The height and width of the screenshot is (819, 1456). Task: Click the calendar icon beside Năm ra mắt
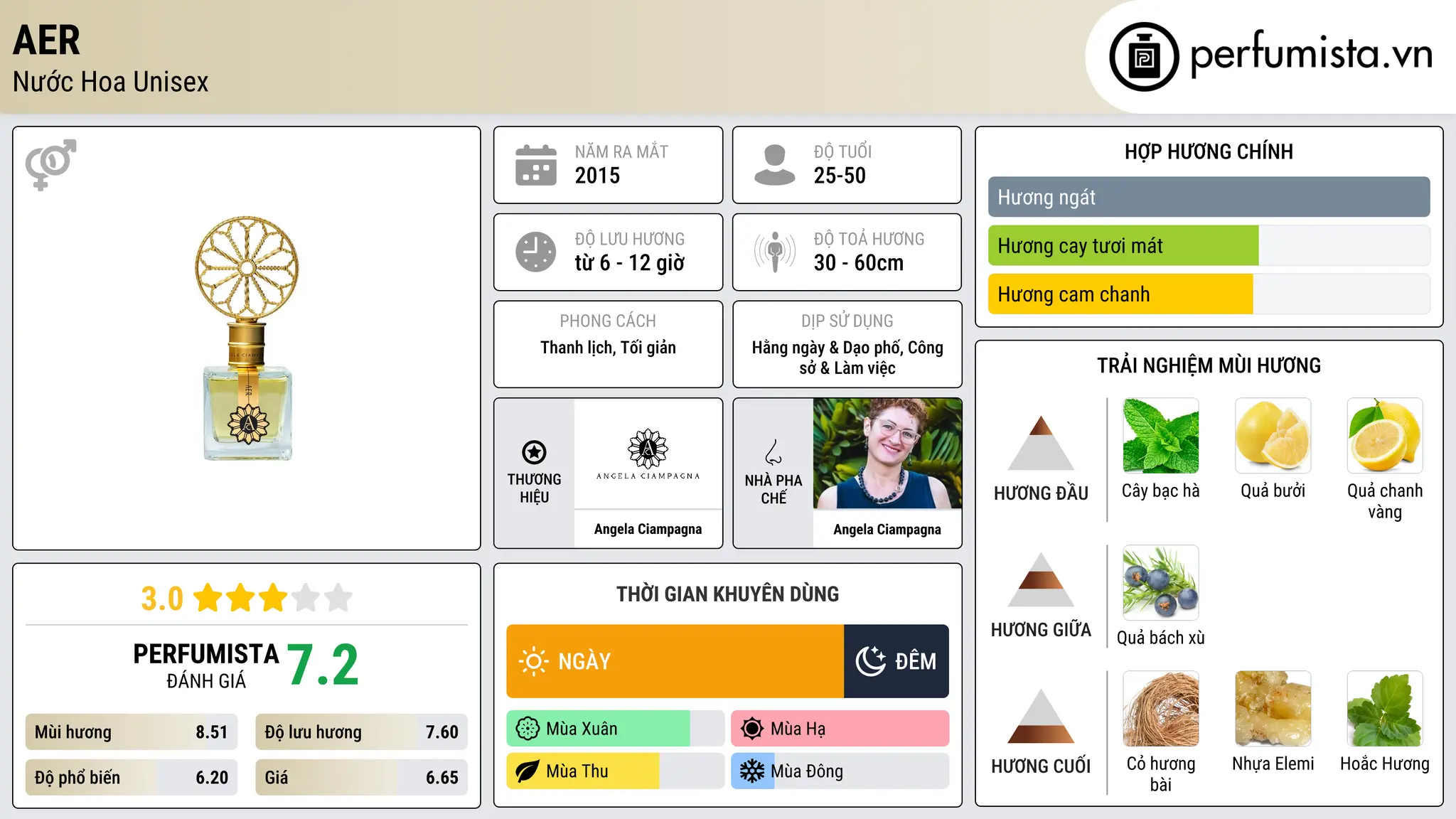pos(536,165)
